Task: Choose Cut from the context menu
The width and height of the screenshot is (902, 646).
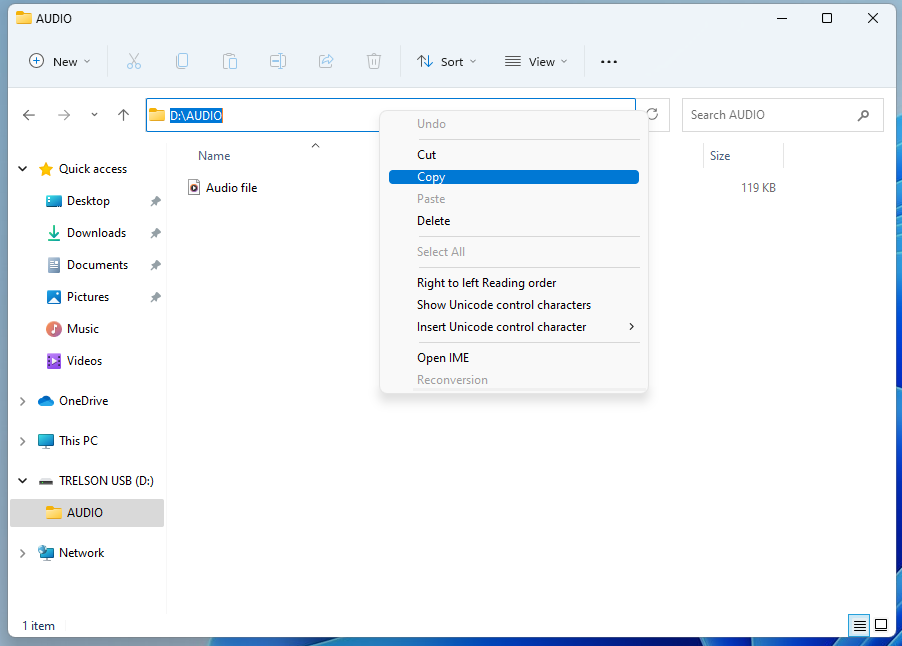Action: (x=514, y=155)
